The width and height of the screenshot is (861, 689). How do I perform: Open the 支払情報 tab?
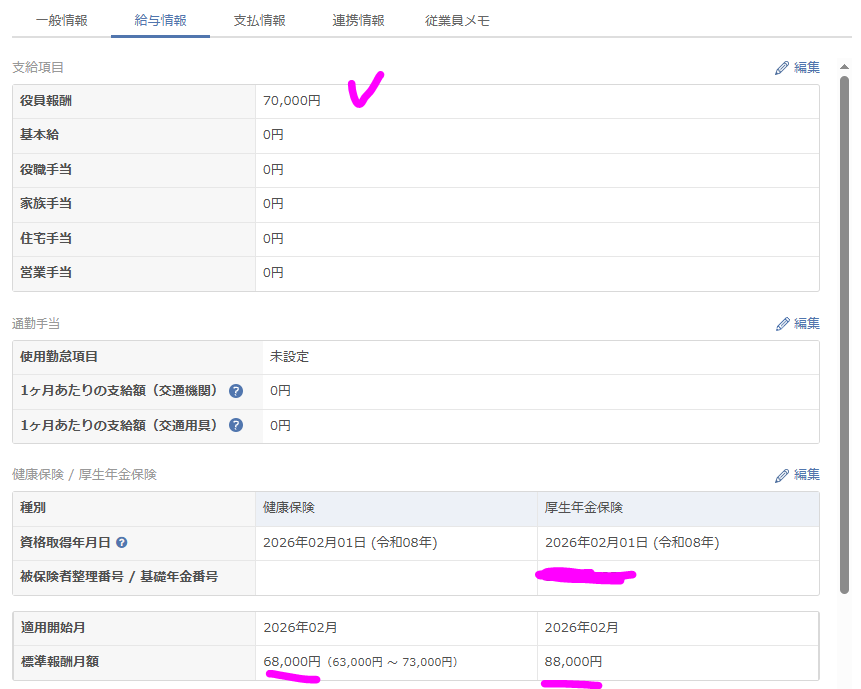tap(259, 20)
